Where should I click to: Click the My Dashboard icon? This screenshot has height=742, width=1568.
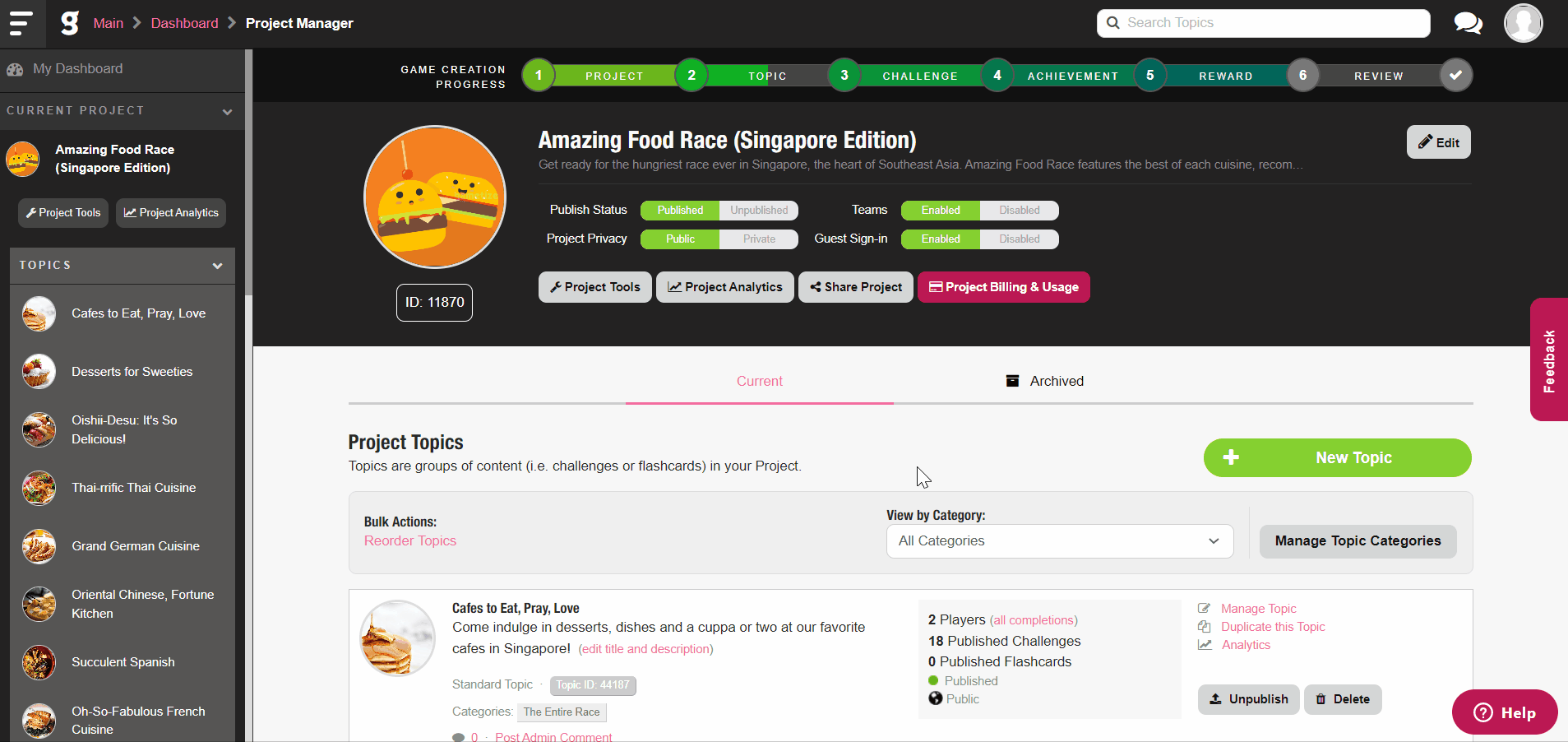(15, 70)
